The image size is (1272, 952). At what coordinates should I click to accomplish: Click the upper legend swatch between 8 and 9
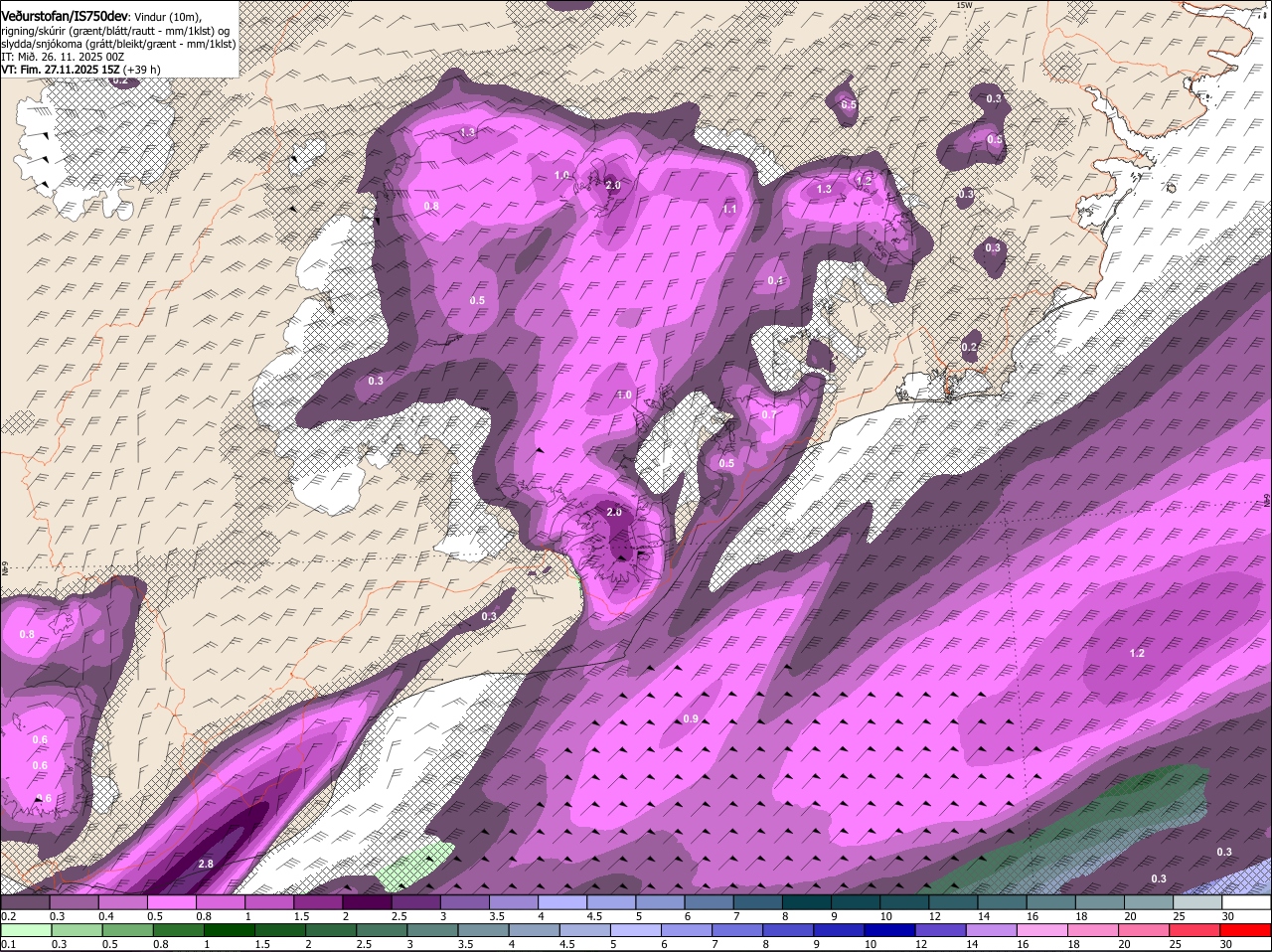(x=806, y=902)
